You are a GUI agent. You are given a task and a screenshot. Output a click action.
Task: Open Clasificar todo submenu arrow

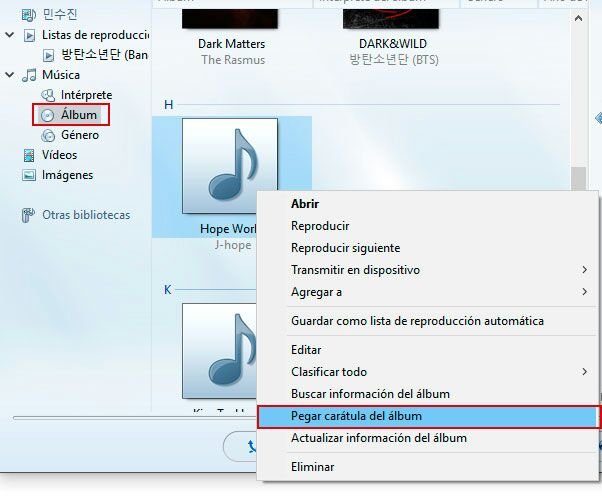[584, 372]
